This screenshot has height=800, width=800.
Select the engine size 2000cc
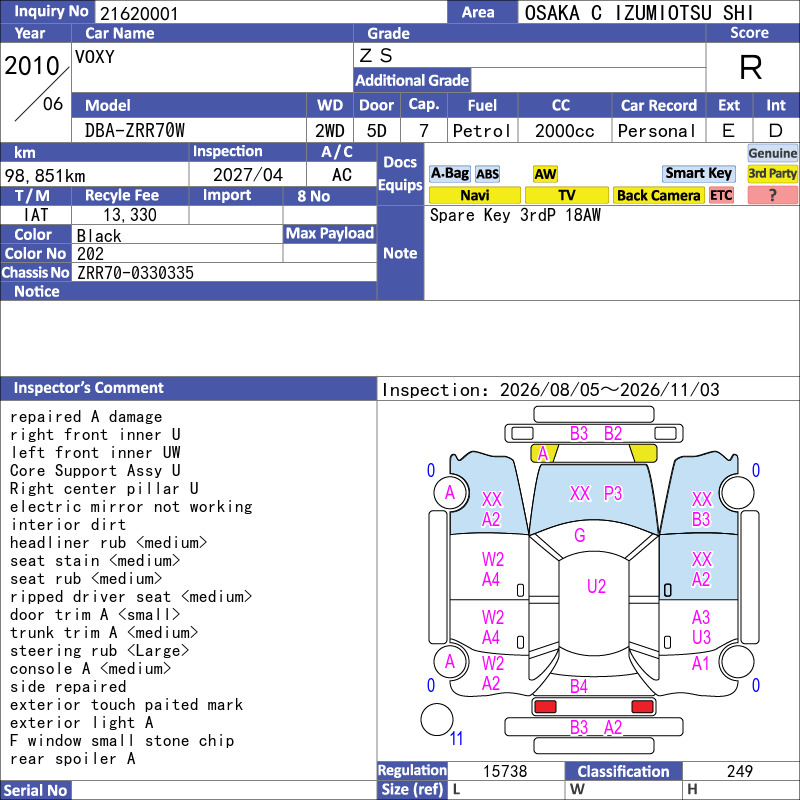pos(564,131)
